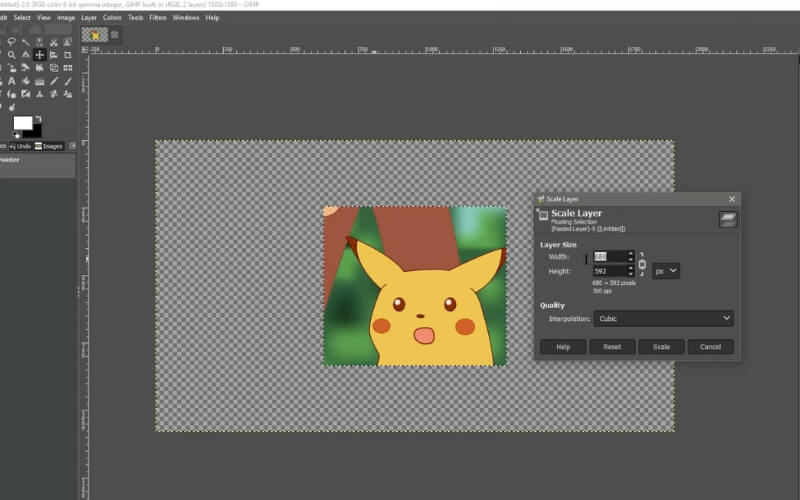The image size is (800, 500).
Task: Open the Layer menu
Action: tap(89, 17)
